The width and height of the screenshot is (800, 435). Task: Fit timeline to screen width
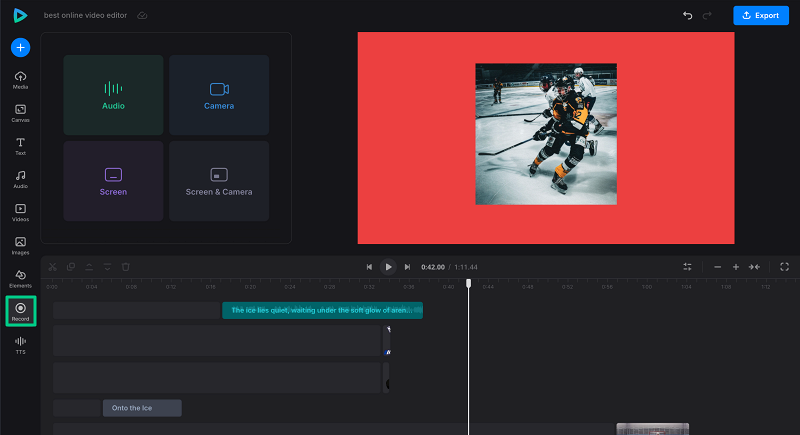(x=754, y=267)
